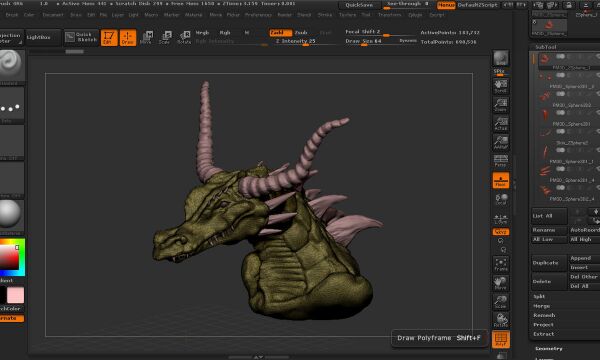Image resolution: width=600 pixels, height=360 pixels.
Task: Expand the Remesh section
Action: (544, 315)
